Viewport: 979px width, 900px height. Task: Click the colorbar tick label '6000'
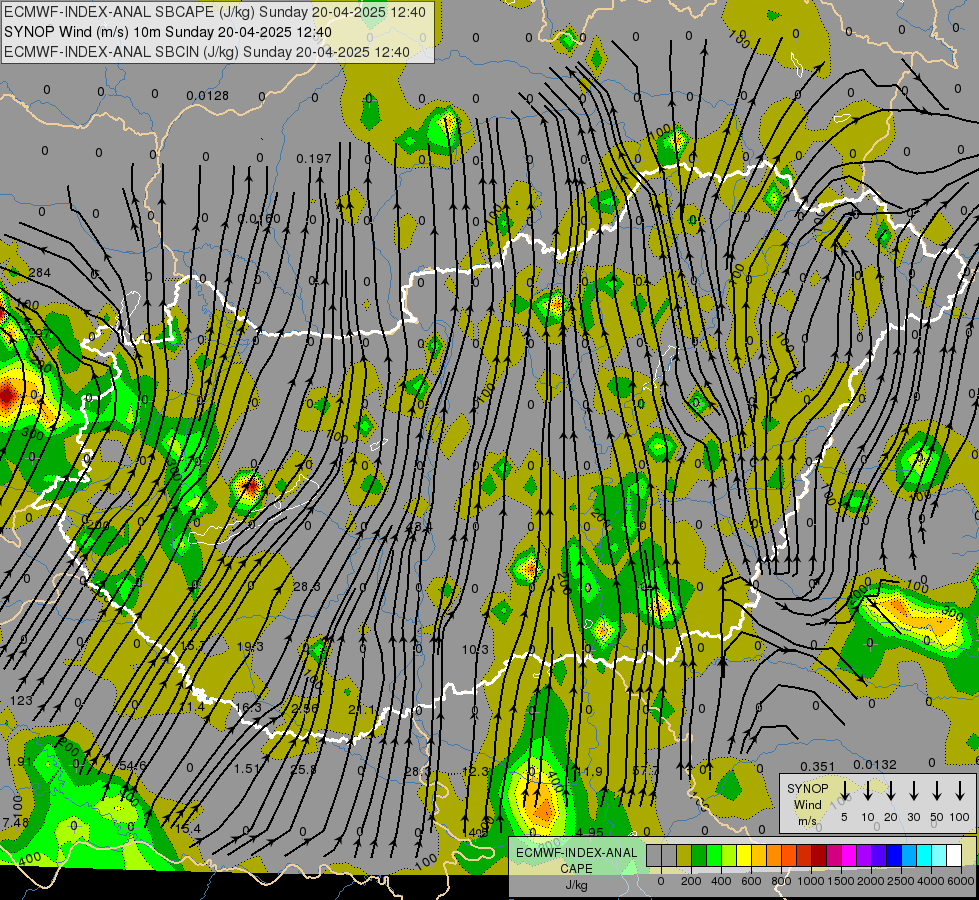pyautogui.click(x=960, y=881)
